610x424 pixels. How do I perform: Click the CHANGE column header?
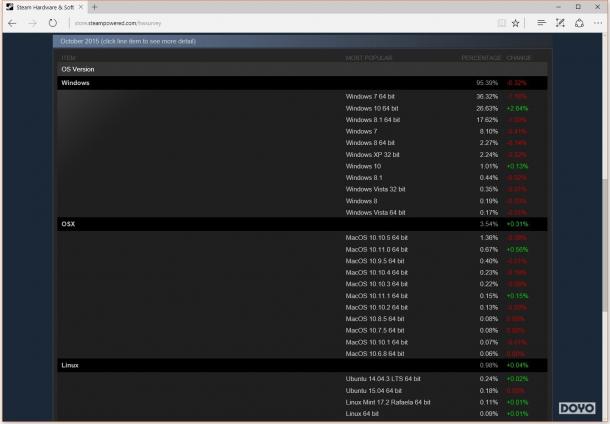[519, 58]
